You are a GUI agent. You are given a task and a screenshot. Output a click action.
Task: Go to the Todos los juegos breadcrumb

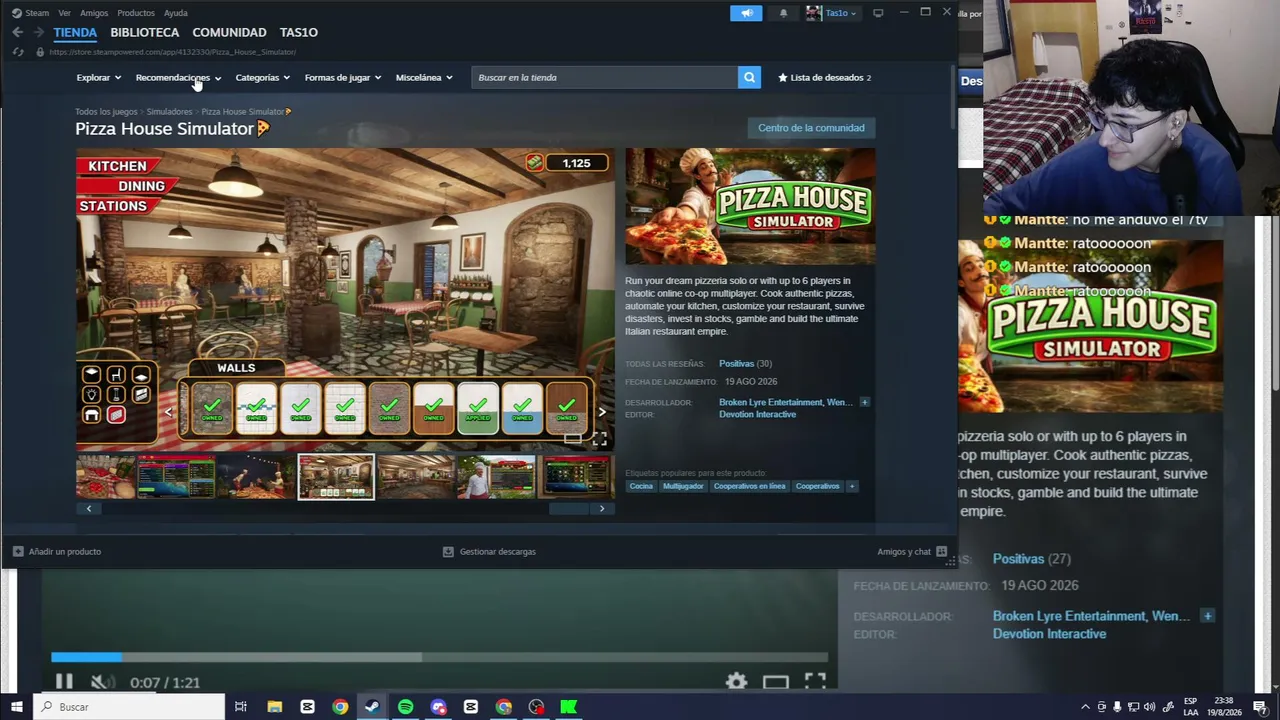tap(106, 112)
